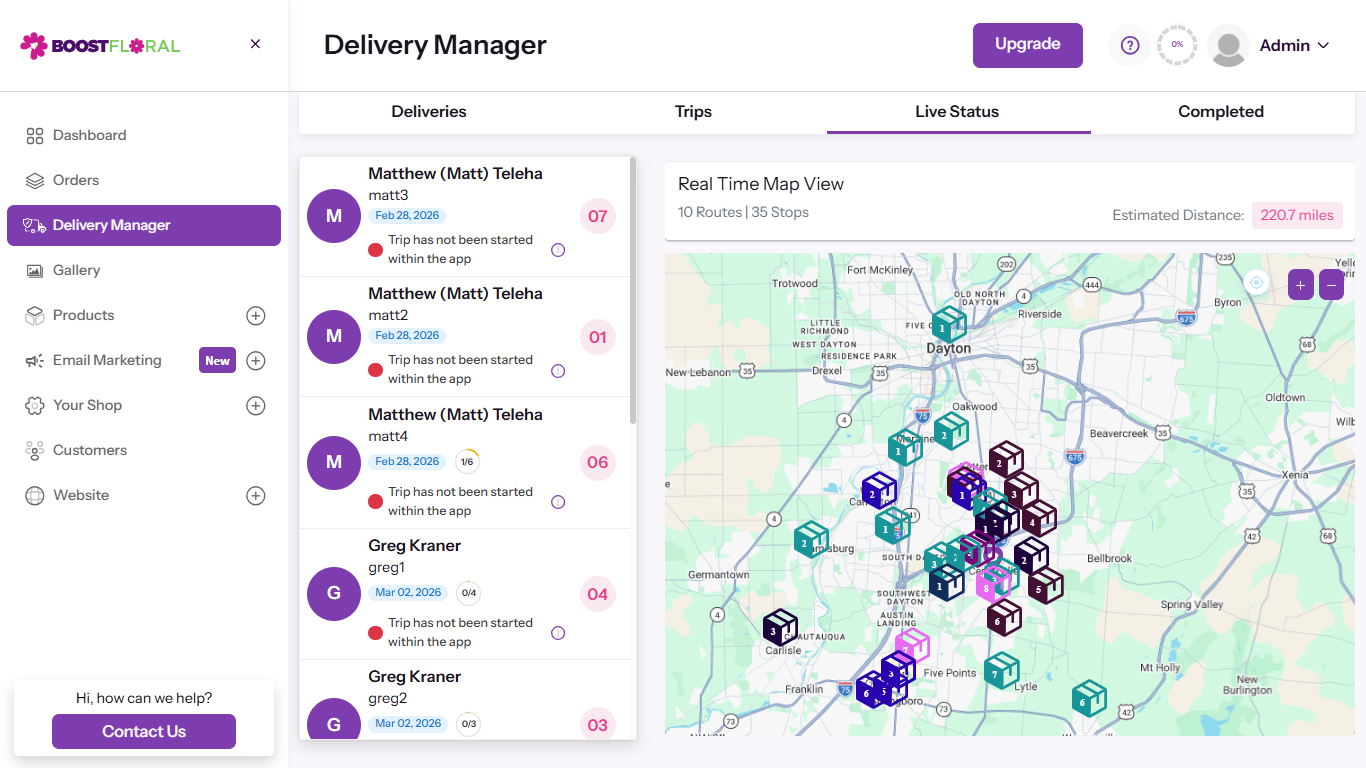1366x768 pixels.
Task: Click the maroon package marker 4 on map
Action: pos(1039,519)
